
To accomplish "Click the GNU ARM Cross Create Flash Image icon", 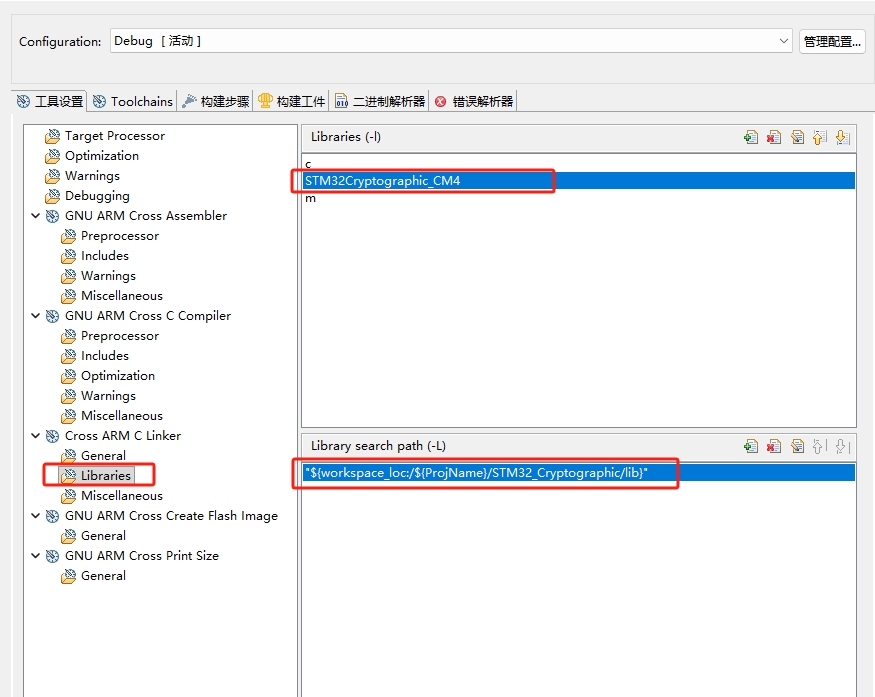I will 52,516.
